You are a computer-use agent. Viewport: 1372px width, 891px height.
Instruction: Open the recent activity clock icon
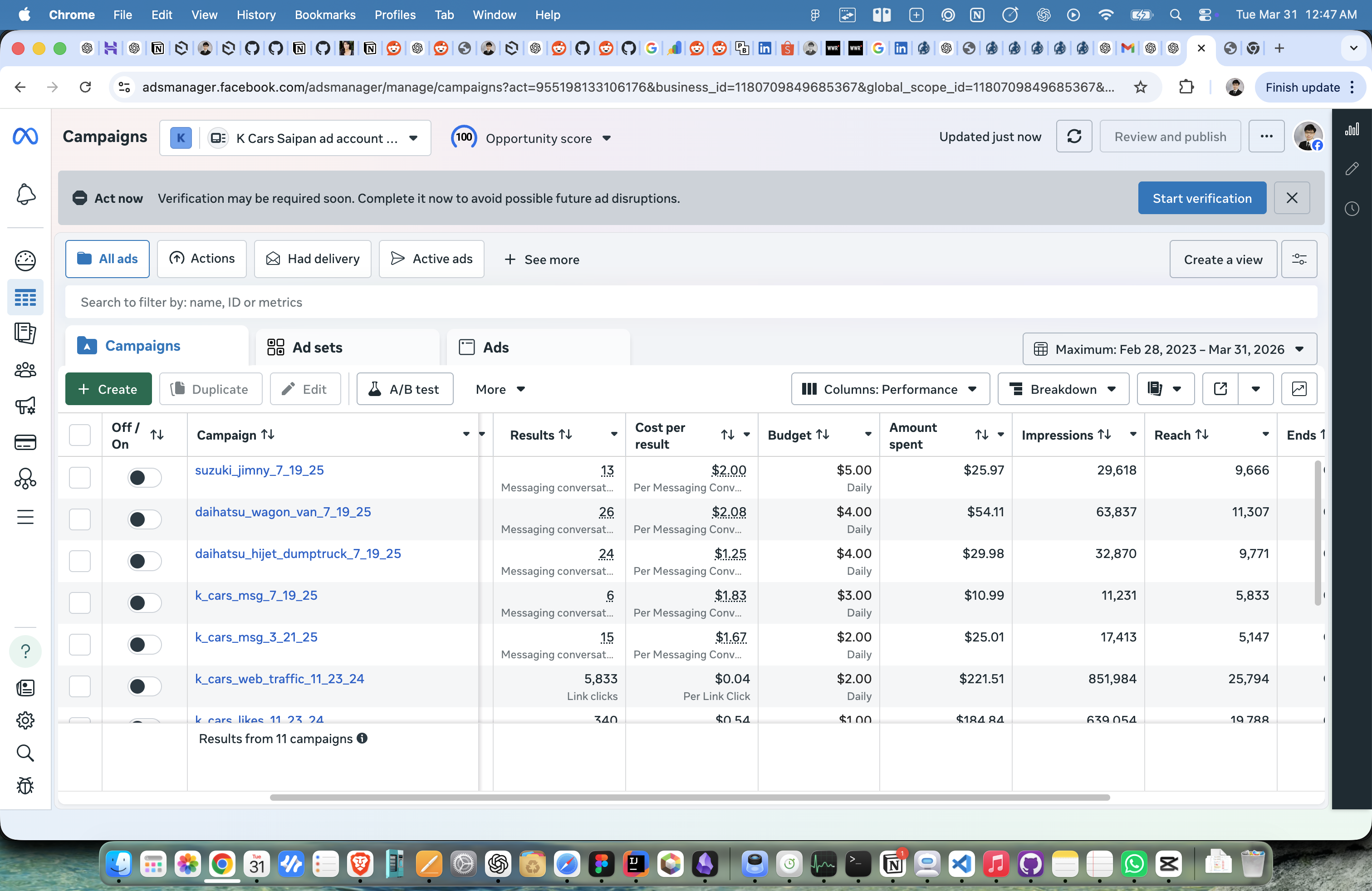(x=1352, y=209)
